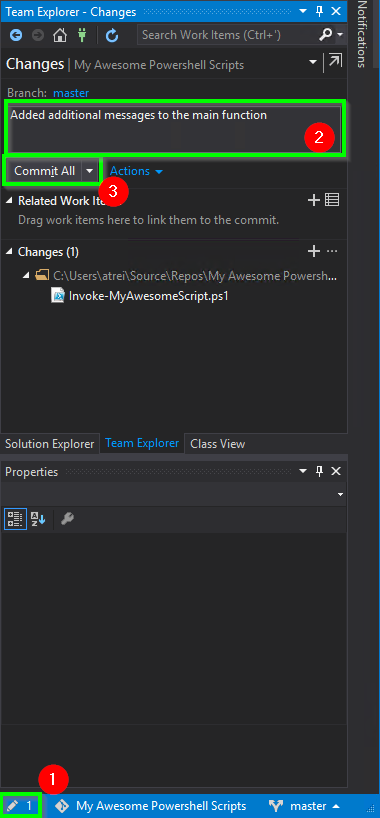Collapse the Related Work Items section
The height and width of the screenshot is (818, 380).
tap(10, 201)
